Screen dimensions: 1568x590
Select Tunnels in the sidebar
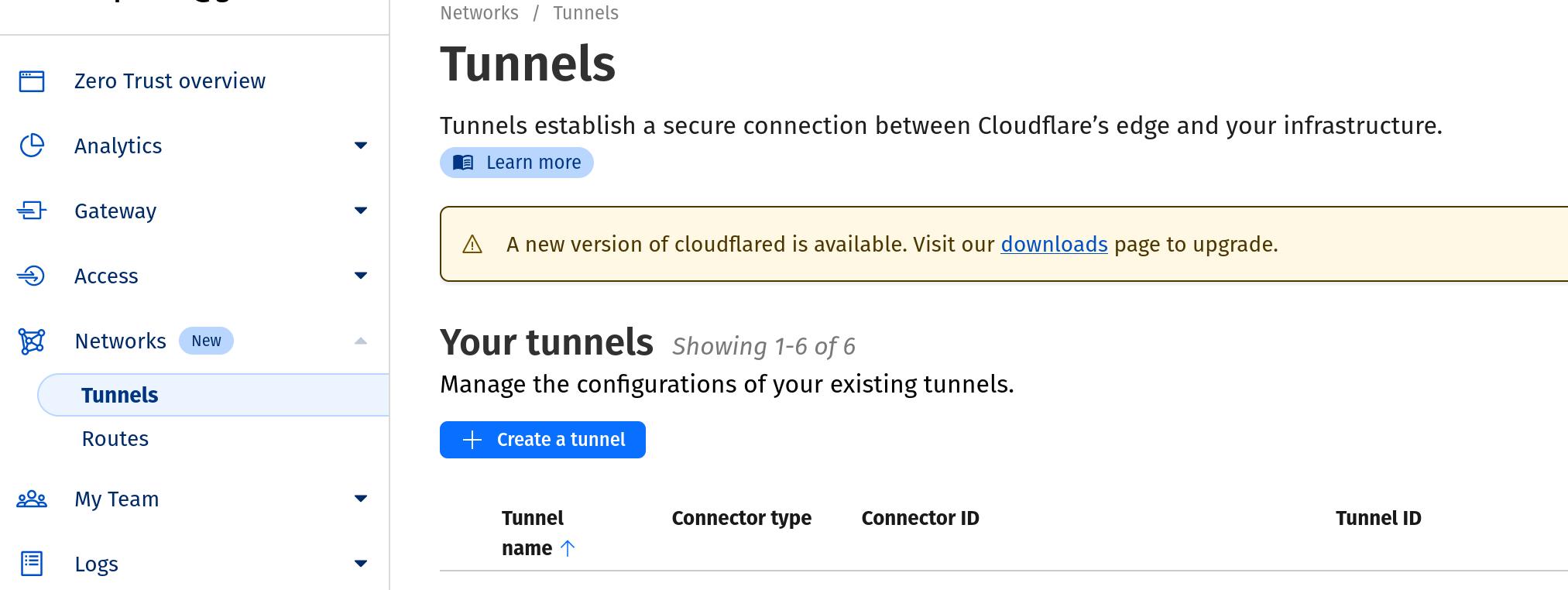120,395
